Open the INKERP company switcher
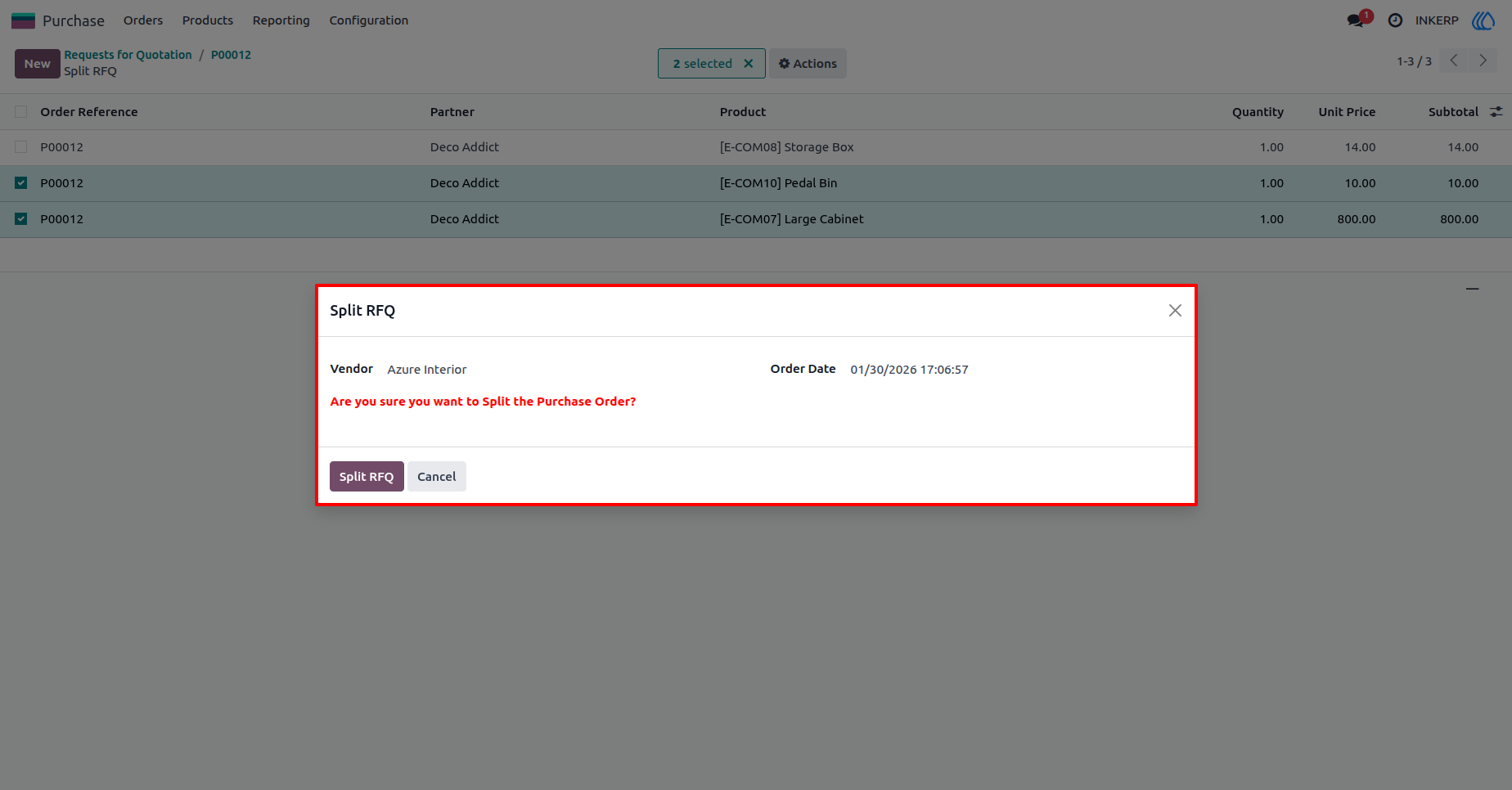This screenshot has width=1512, height=790. (x=1437, y=20)
